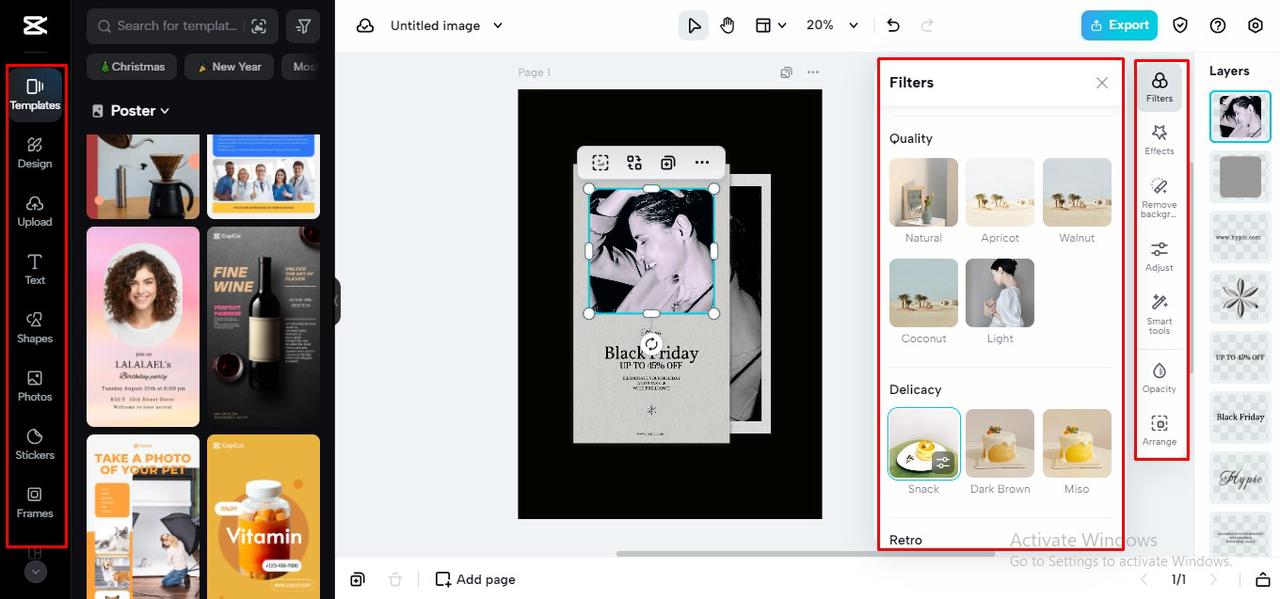Click the undo arrow

894,25
